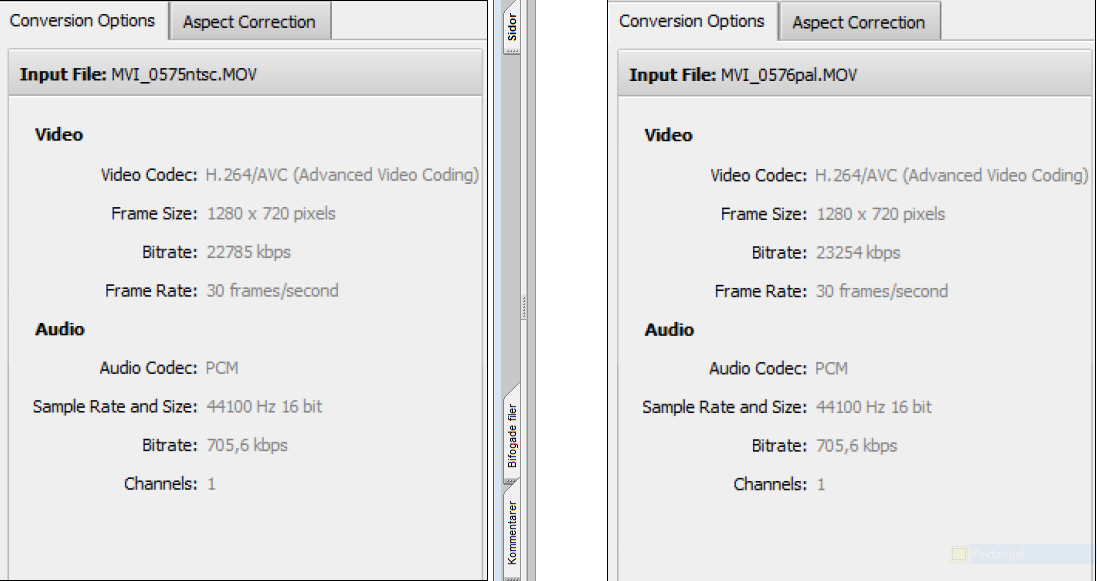Select the 23254 kbps video bitrate value
This screenshot has width=1097, height=581.
pos(858,253)
